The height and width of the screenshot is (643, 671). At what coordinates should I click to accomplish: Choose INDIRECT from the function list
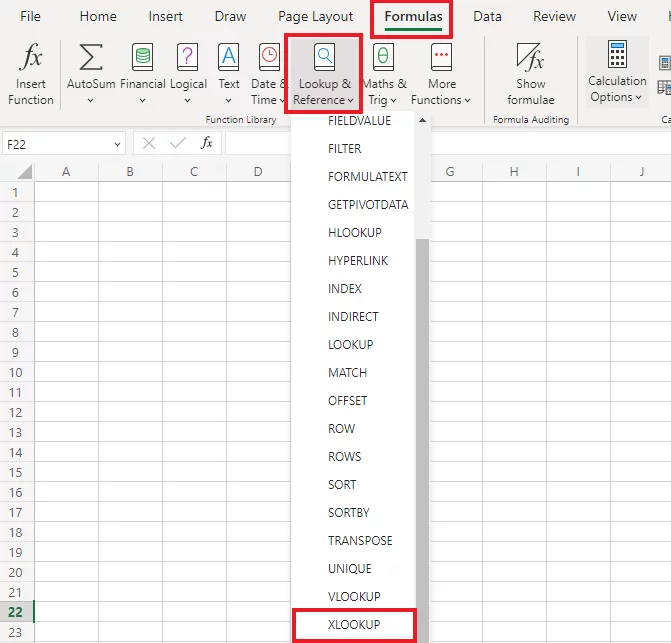tap(354, 317)
